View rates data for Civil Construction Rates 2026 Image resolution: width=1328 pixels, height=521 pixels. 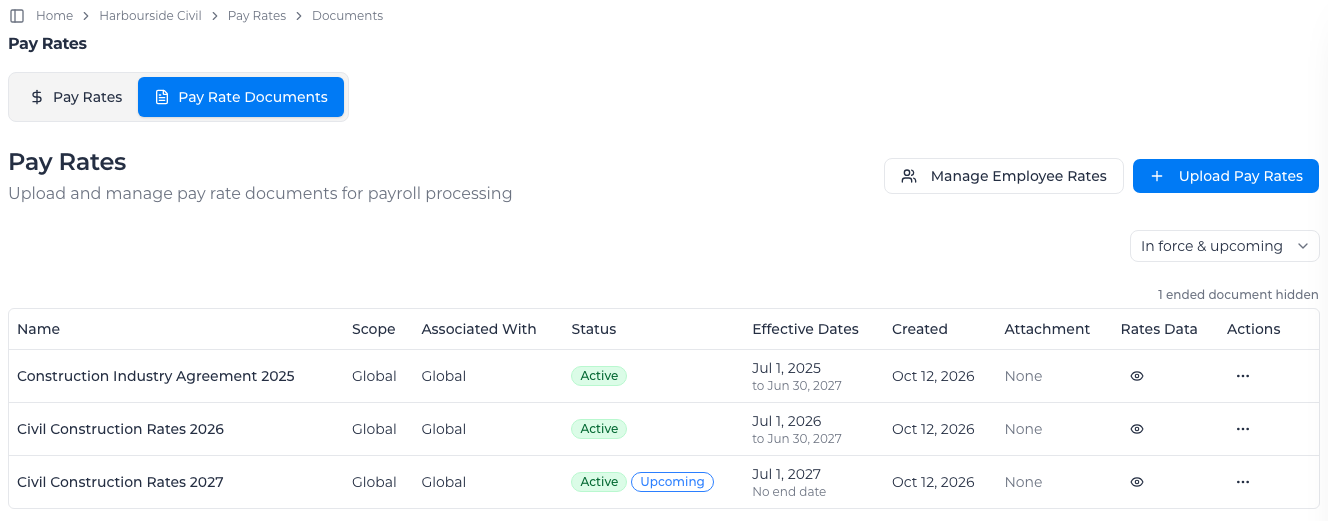click(1137, 429)
